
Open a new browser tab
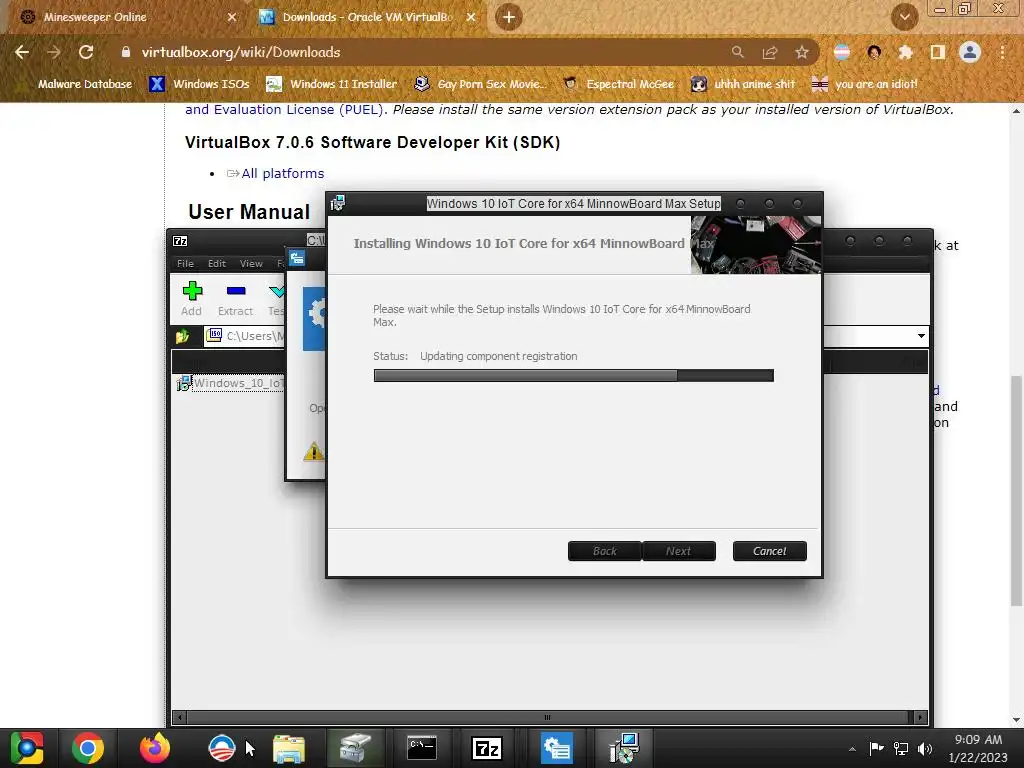click(x=509, y=17)
